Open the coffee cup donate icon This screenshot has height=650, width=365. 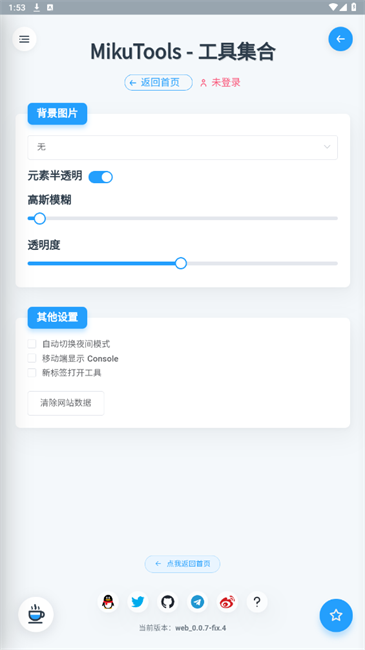tap(36, 614)
